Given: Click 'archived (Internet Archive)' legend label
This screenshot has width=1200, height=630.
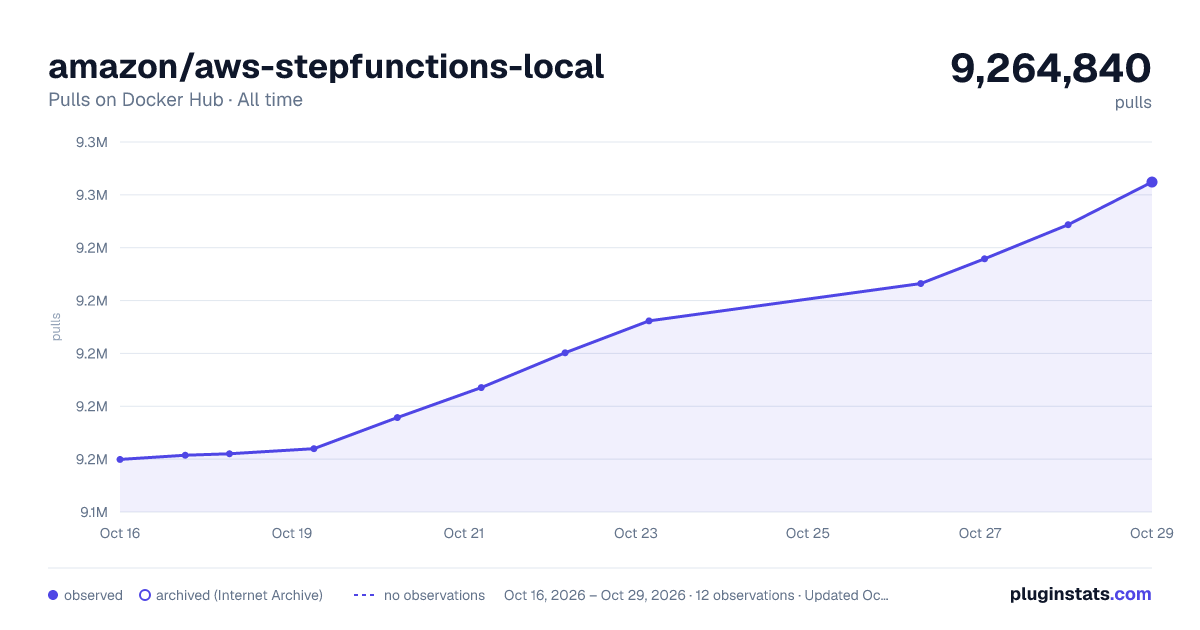Looking at the screenshot, I should (239, 595).
